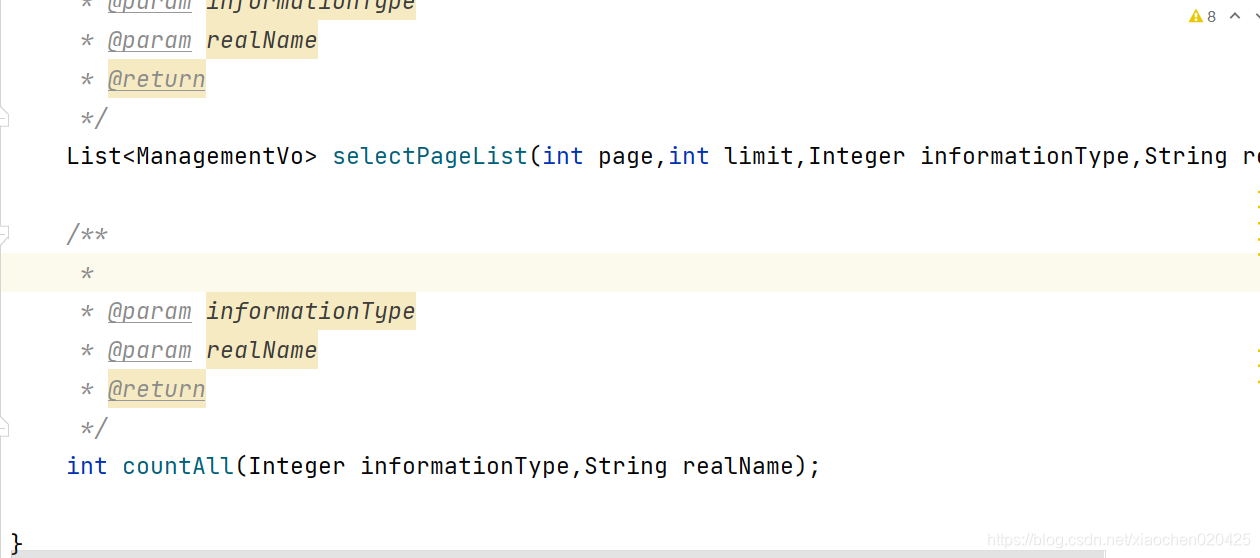
Task: Collapse the Javadoc block above countAll
Action: coord(4,235)
